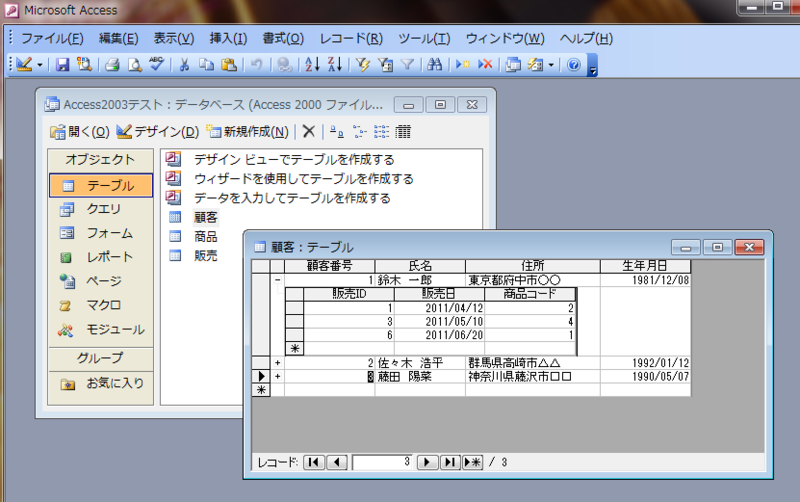Click the New Record toolbar icon
800x502 pixels.
(462, 64)
